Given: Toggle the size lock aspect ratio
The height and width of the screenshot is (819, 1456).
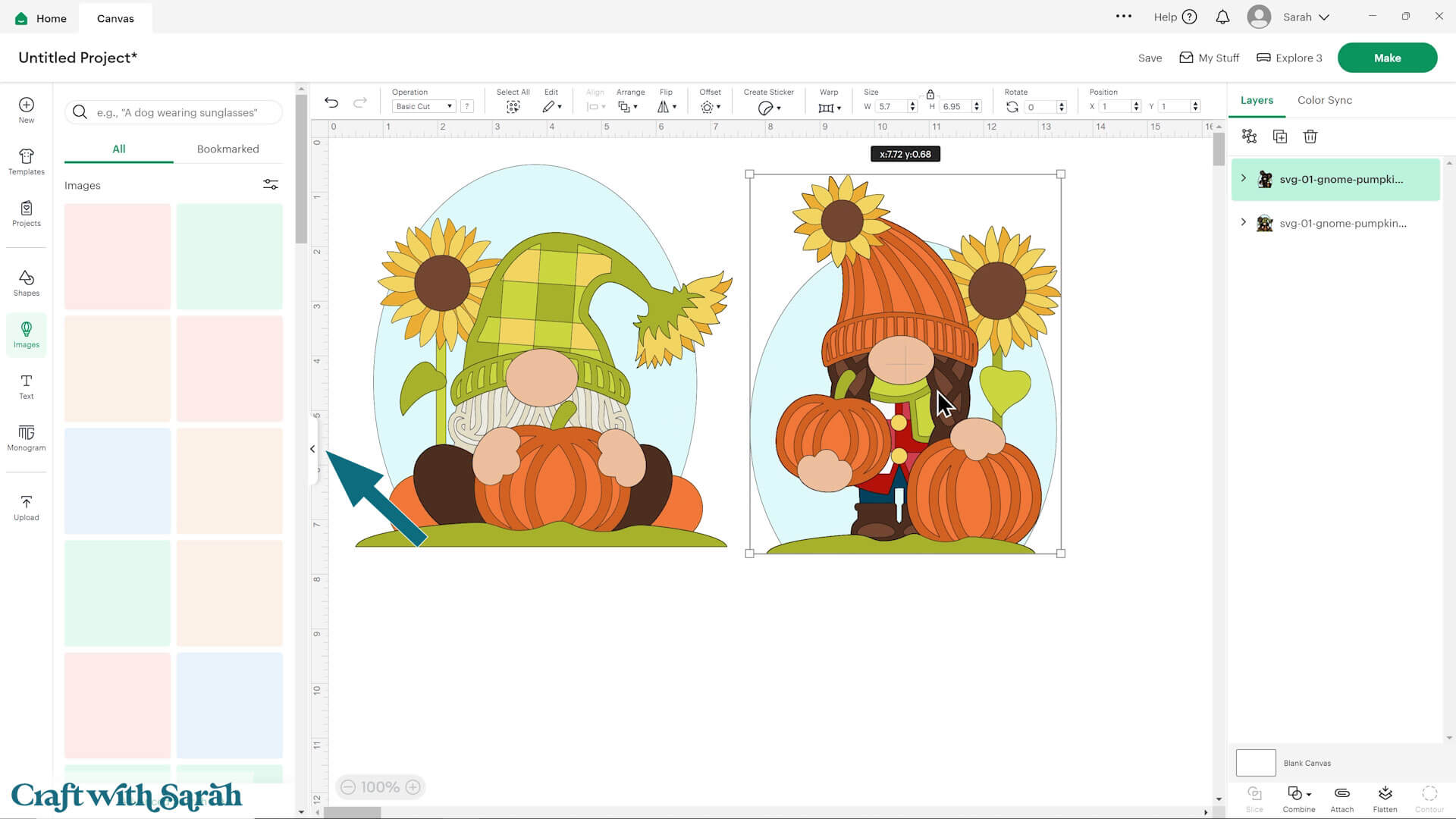Looking at the screenshot, I should pos(930,96).
